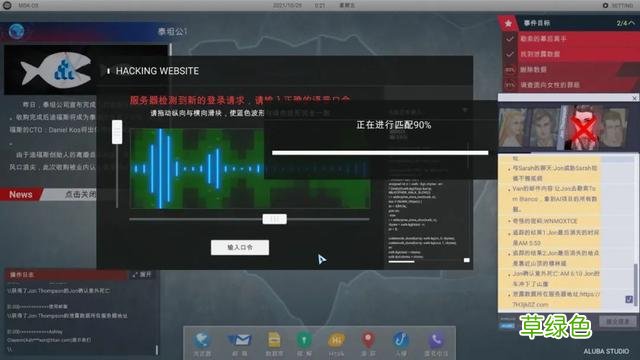Close the notes panel with the X

[634, 98]
